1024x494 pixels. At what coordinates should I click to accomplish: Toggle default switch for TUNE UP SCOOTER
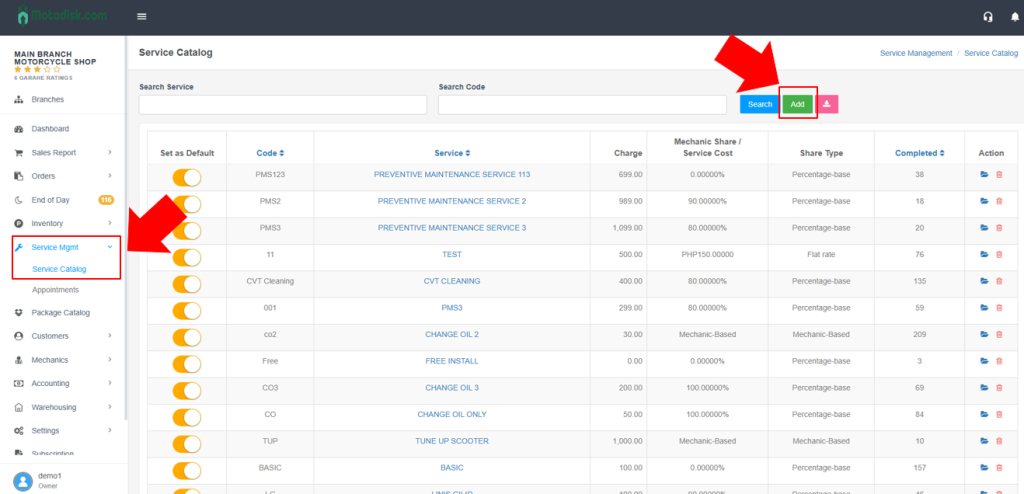(x=187, y=442)
